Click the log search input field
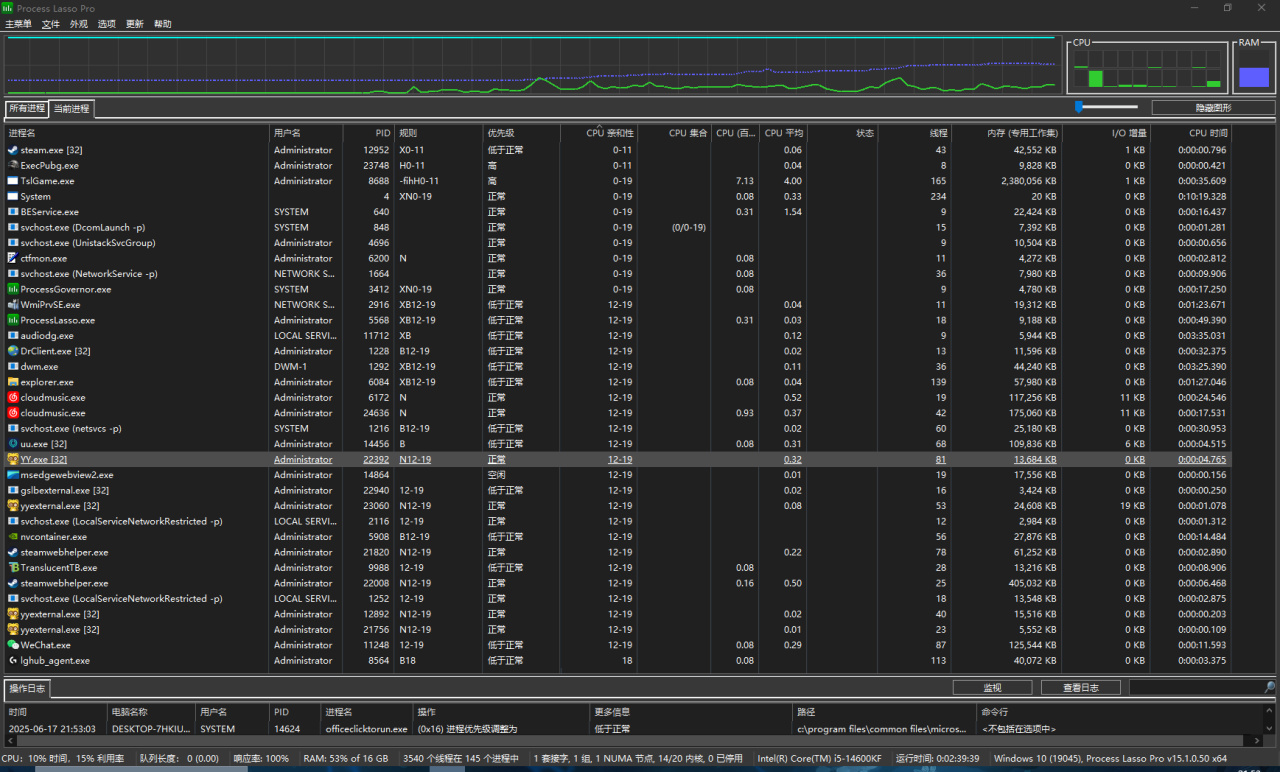The image size is (1280, 772). (1196, 688)
